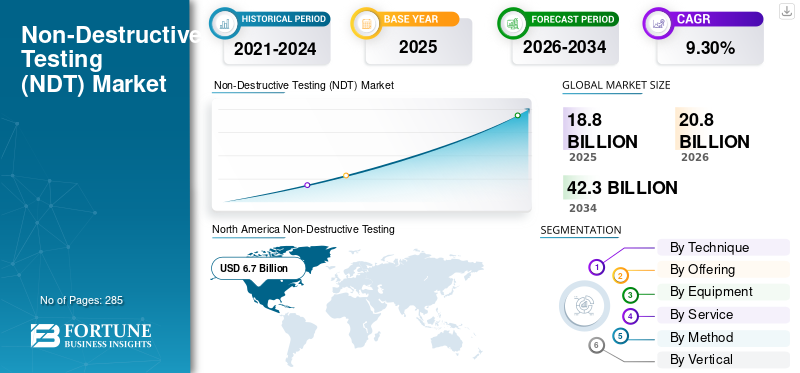Click numbered circle 1 in segmentation
The image size is (800, 373).
point(596,267)
